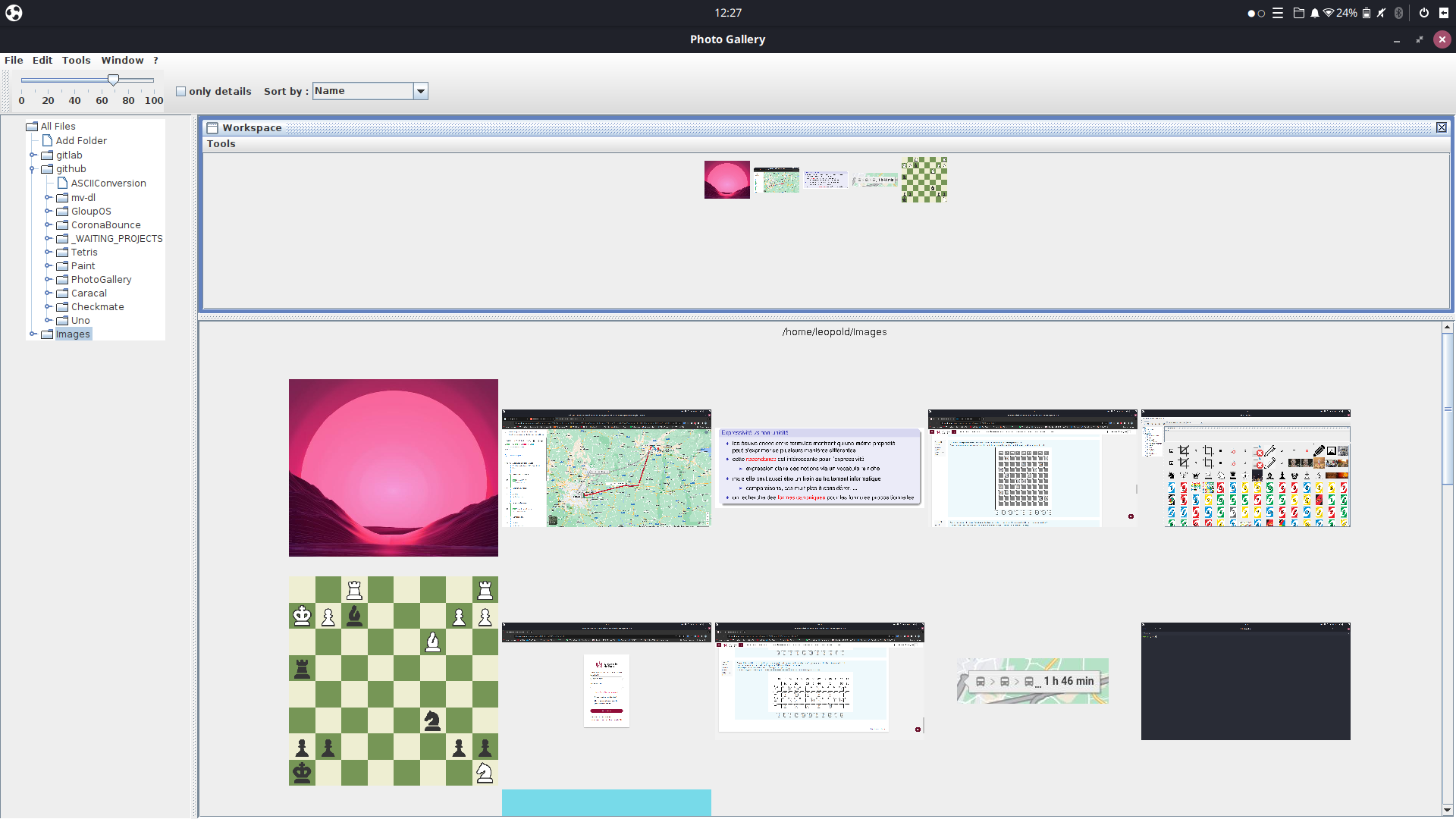This screenshot has height=819, width=1456.
Task: Open the grid puzzle screenshot image
Action: point(1033,468)
